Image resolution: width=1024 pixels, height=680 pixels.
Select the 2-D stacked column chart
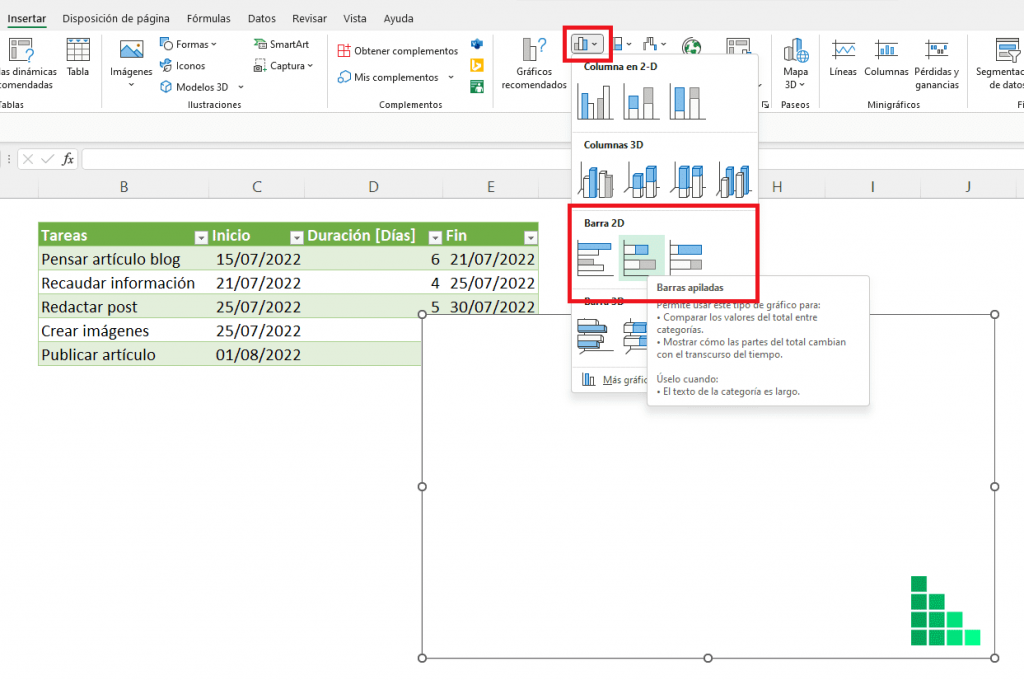[641, 102]
